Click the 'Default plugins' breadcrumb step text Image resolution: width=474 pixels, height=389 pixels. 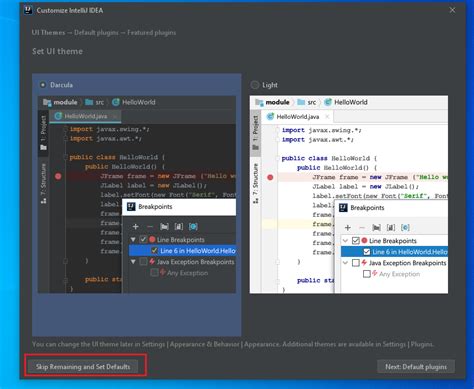click(96, 33)
